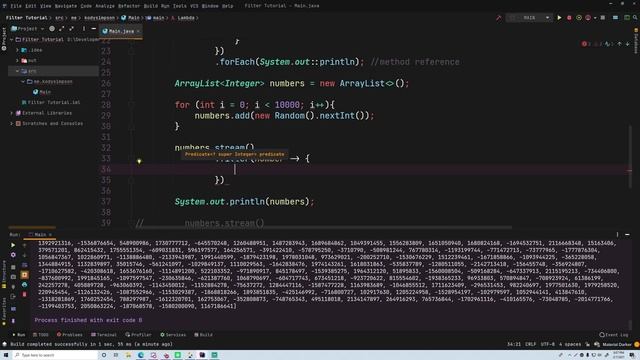Image resolution: width=640 pixels, height=360 pixels.
Task: Click the red trash icon in the Run panel
Action: (x=24, y=294)
